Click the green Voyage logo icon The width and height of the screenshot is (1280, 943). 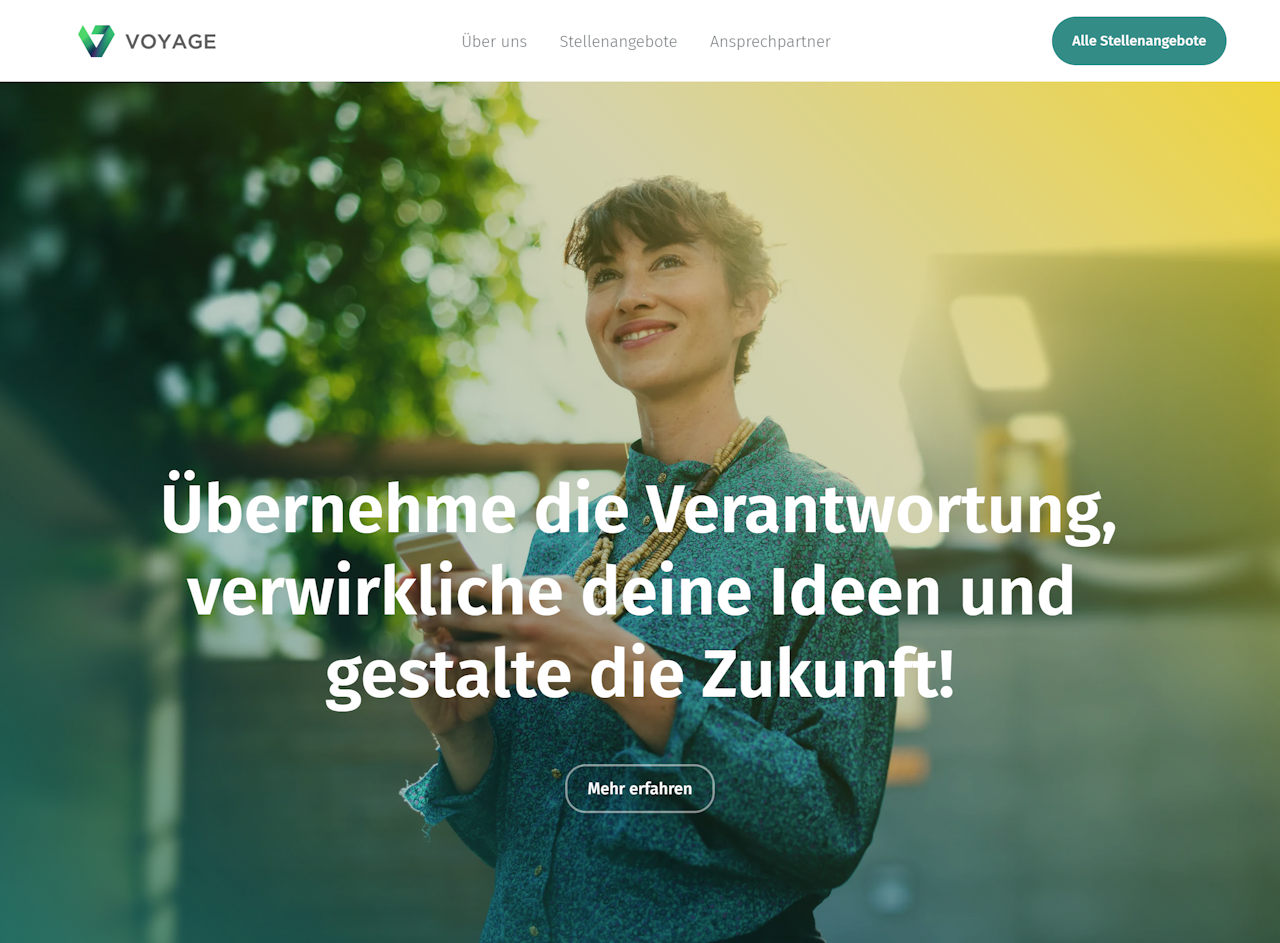(96, 41)
